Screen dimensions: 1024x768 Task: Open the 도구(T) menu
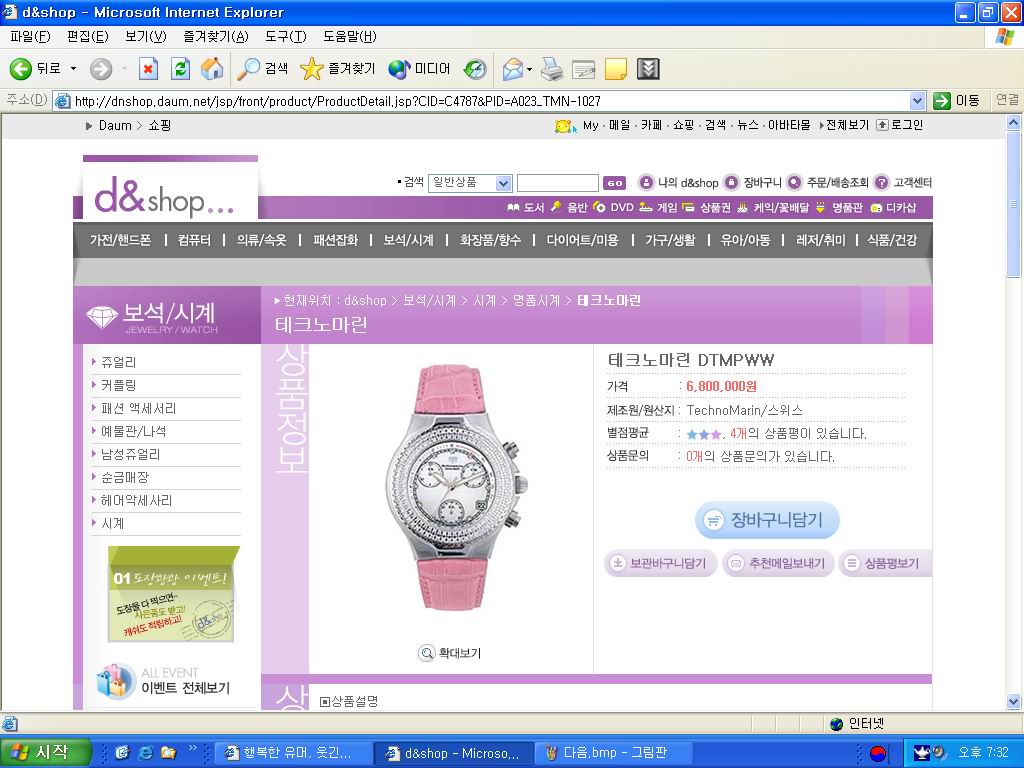[x=285, y=37]
